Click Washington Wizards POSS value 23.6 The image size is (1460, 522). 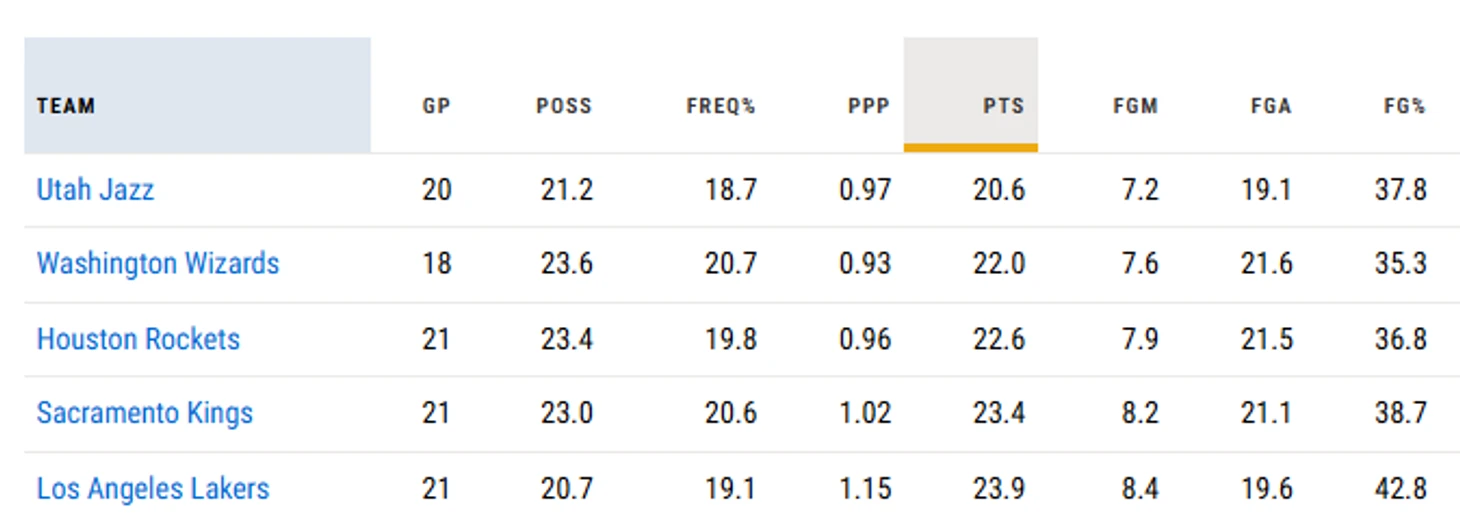point(567,264)
